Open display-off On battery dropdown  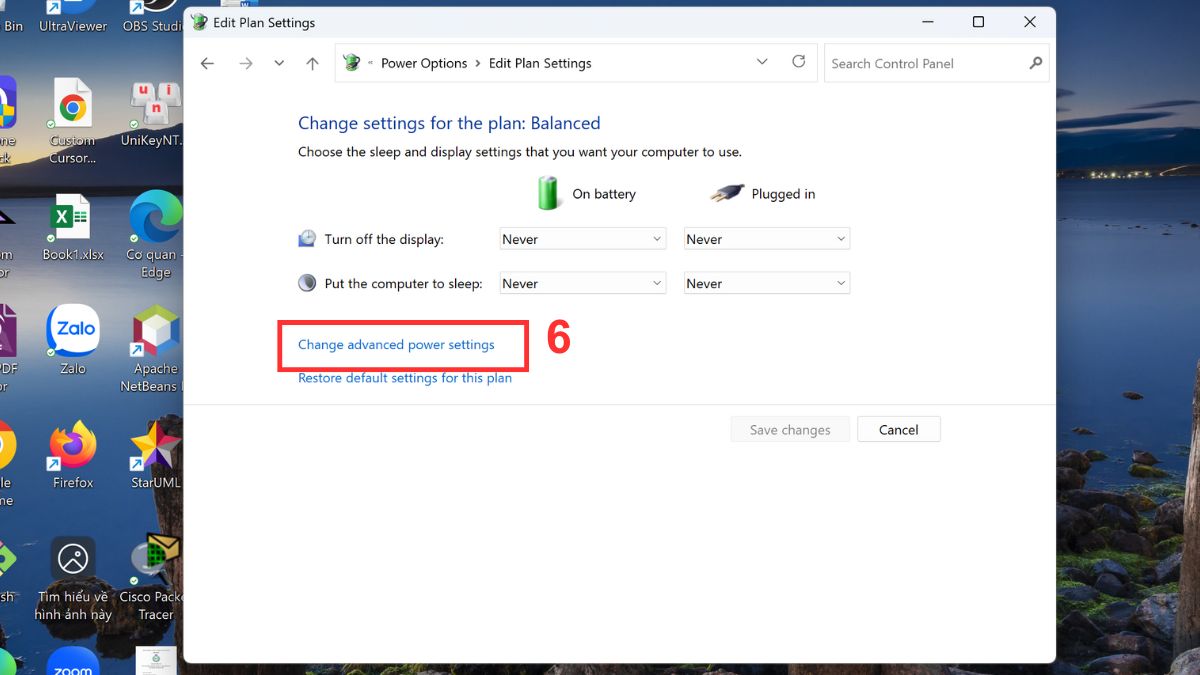point(583,239)
